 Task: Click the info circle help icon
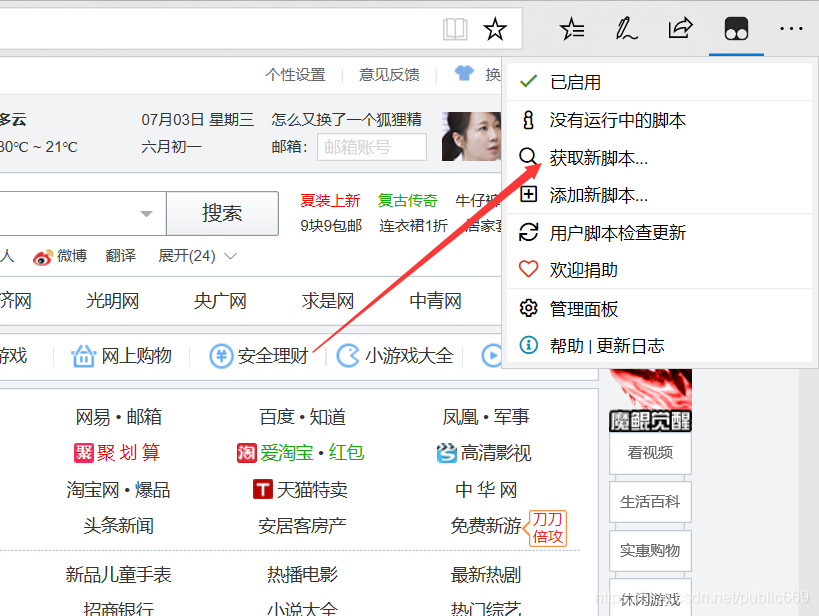pos(529,345)
